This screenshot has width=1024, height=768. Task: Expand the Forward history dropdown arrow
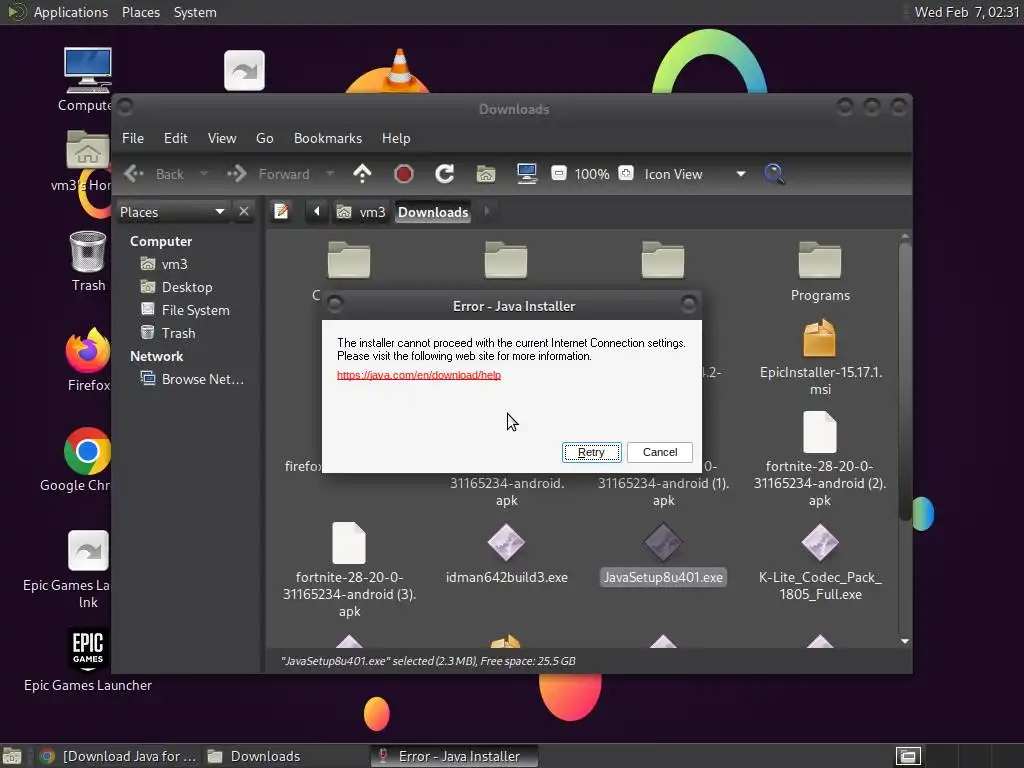tap(330, 174)
